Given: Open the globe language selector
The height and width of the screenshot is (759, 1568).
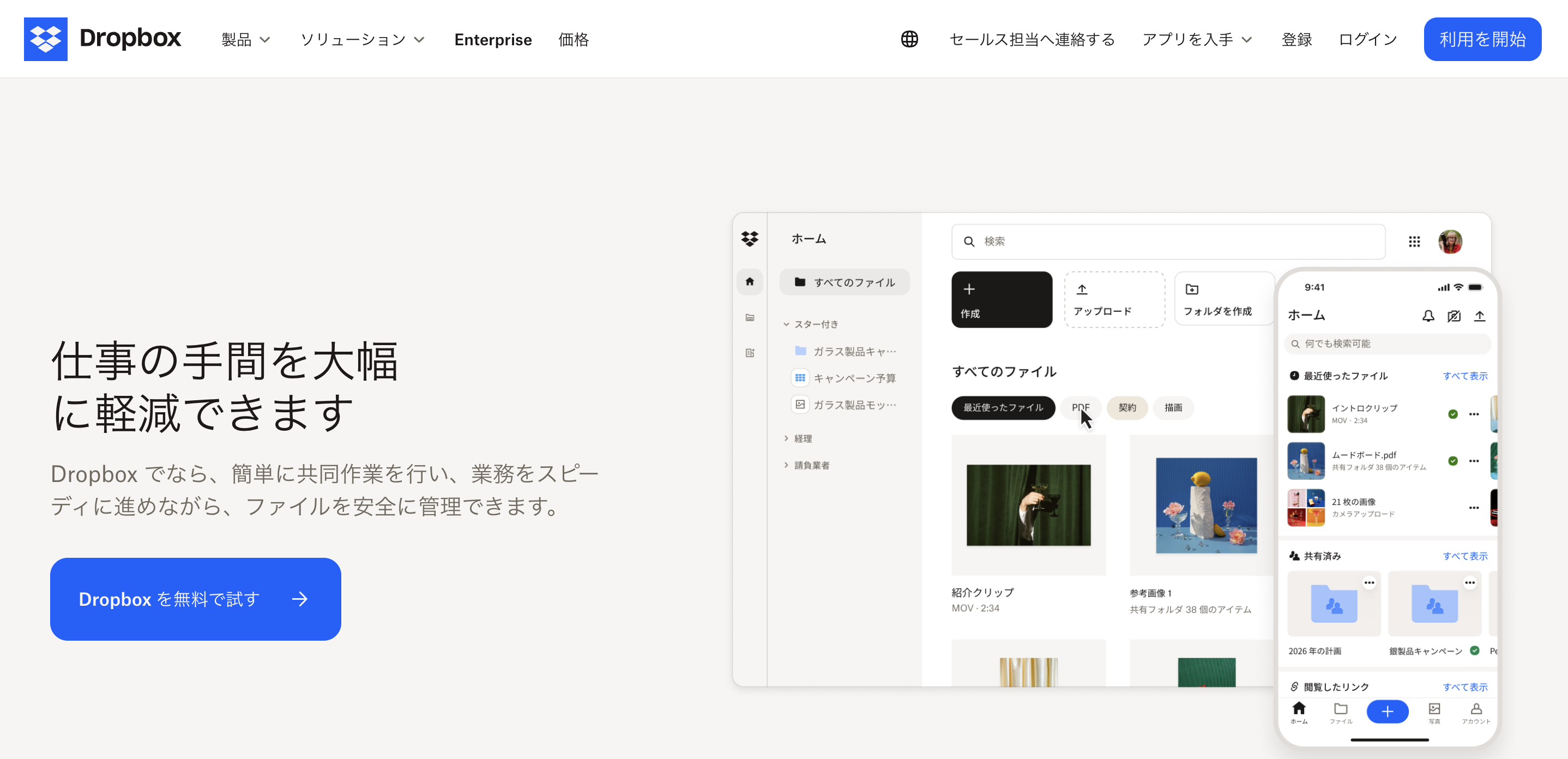Looking at the screenshot, I should (909, 39).
